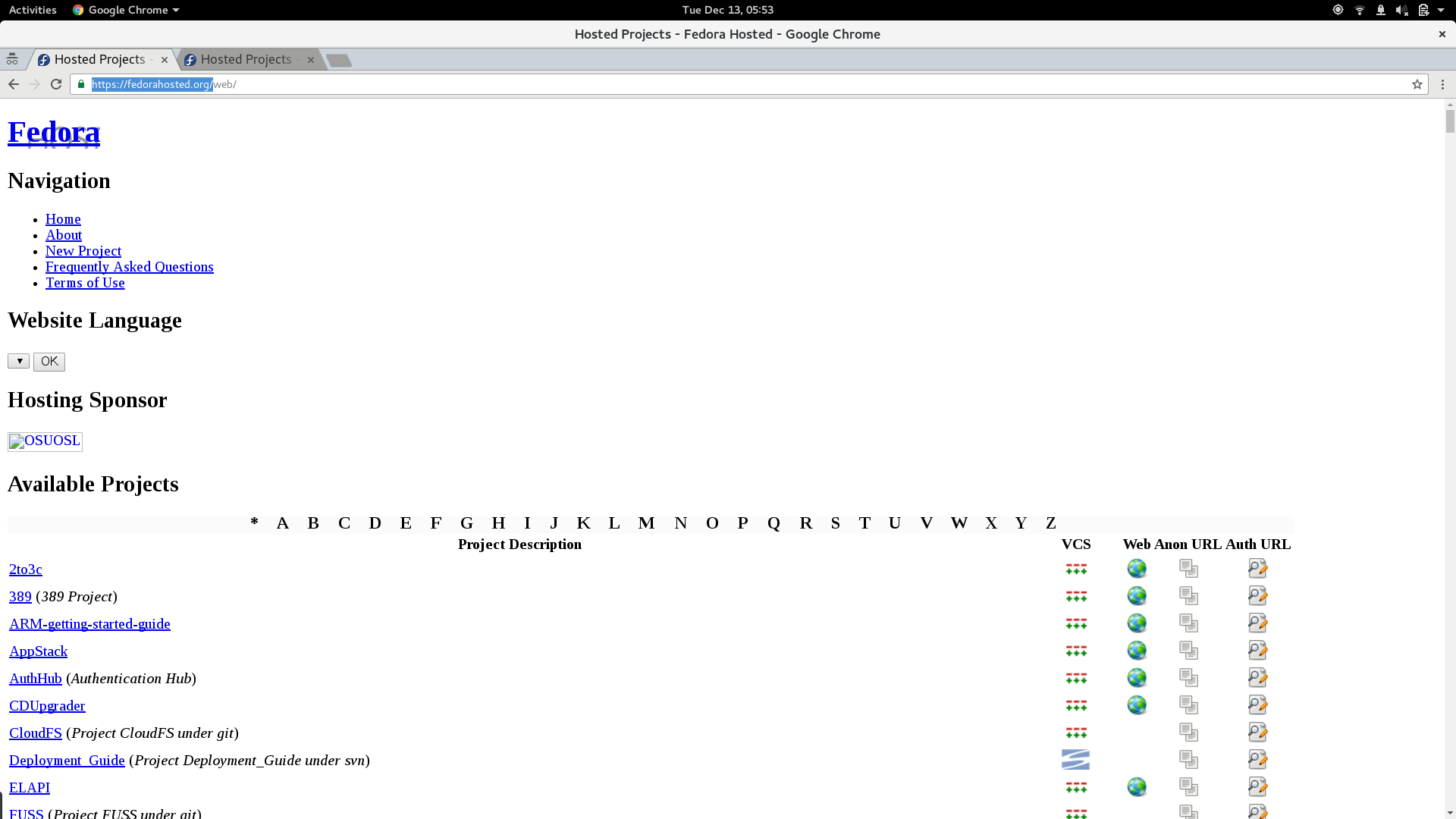Click OK language button
This screenshot has height=819, width=1456.
click(x=49, y=362)
